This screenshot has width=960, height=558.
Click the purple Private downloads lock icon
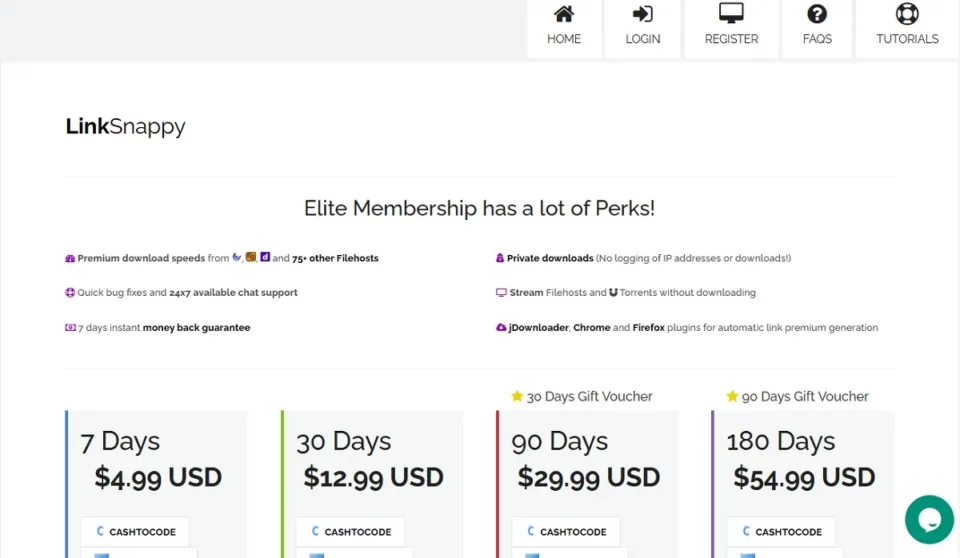[500, 258]
